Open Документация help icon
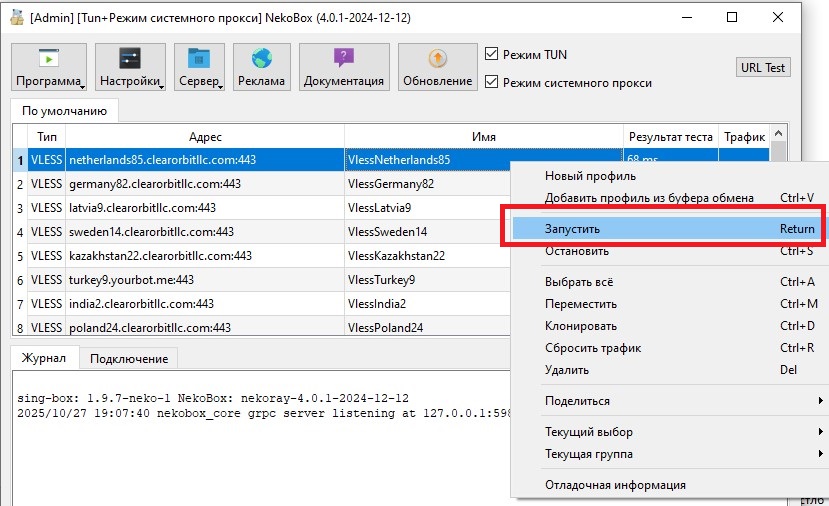 point(343,59)
